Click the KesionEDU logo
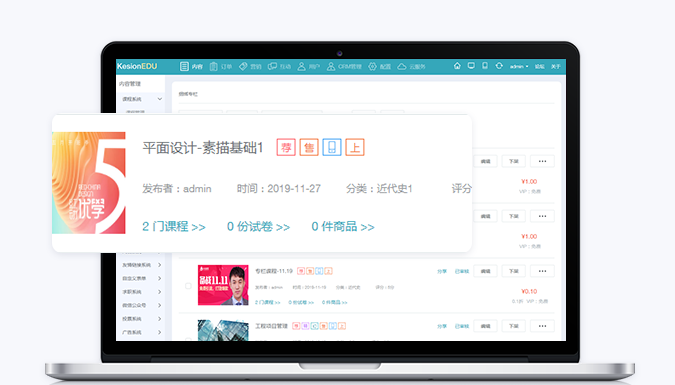 point(137,66)
